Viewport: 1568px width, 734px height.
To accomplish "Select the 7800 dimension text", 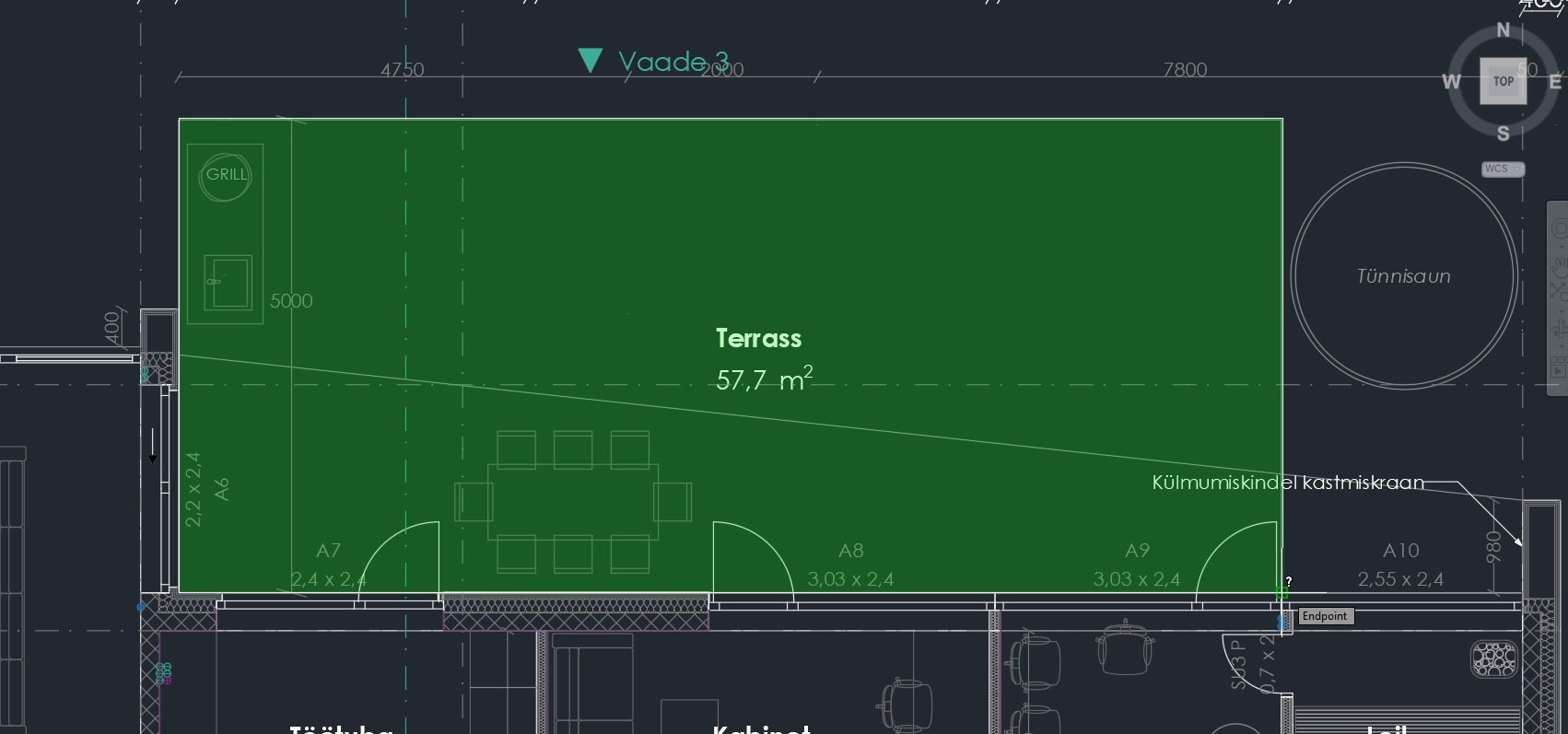I will tap(1185, 70).
